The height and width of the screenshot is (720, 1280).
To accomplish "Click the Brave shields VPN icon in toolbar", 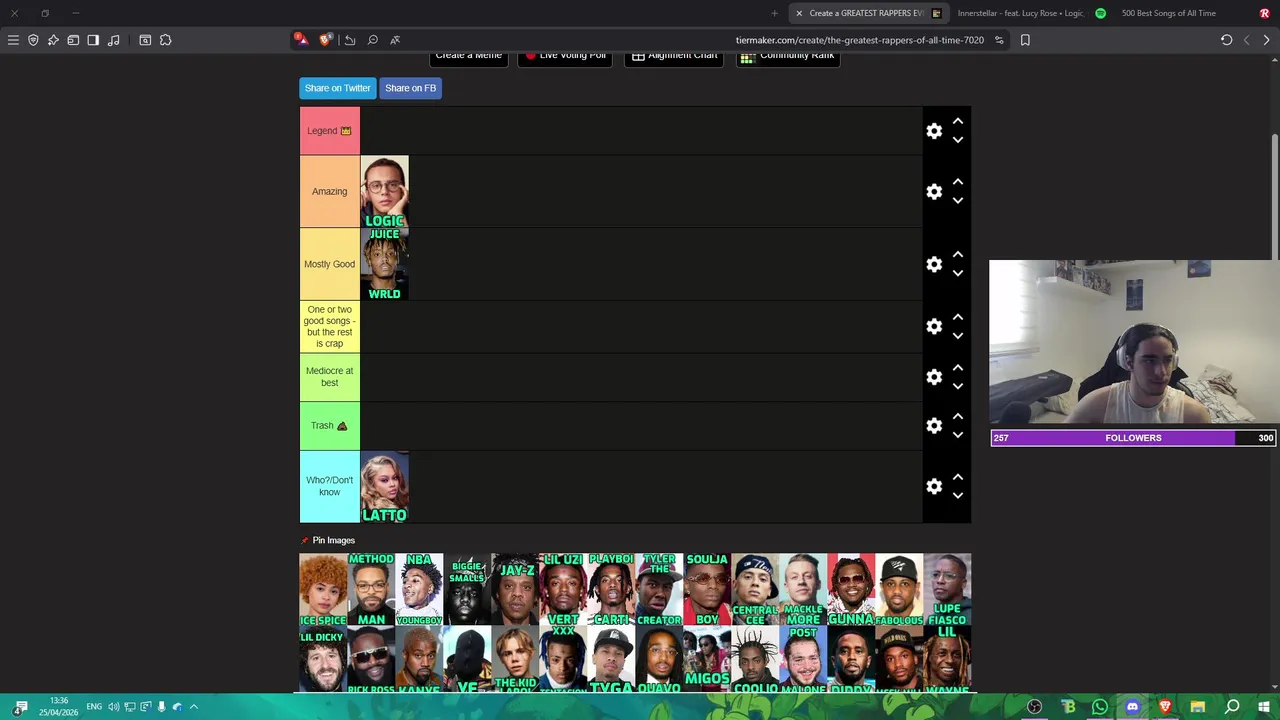I will click(x=33, y=40).
